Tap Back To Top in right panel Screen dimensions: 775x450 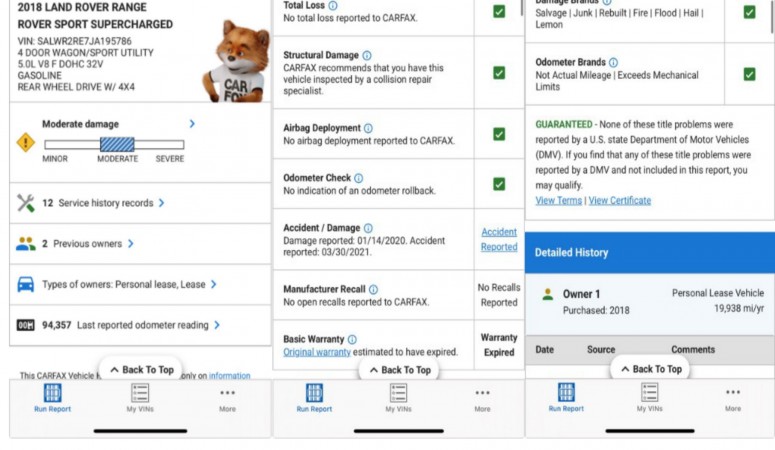pyautogui.click(x=651, y=369)
